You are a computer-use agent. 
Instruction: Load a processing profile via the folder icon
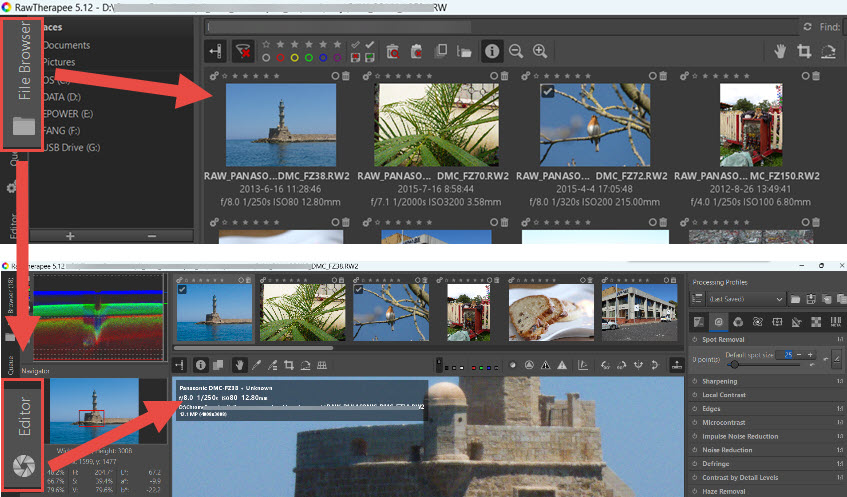(796, 299)
